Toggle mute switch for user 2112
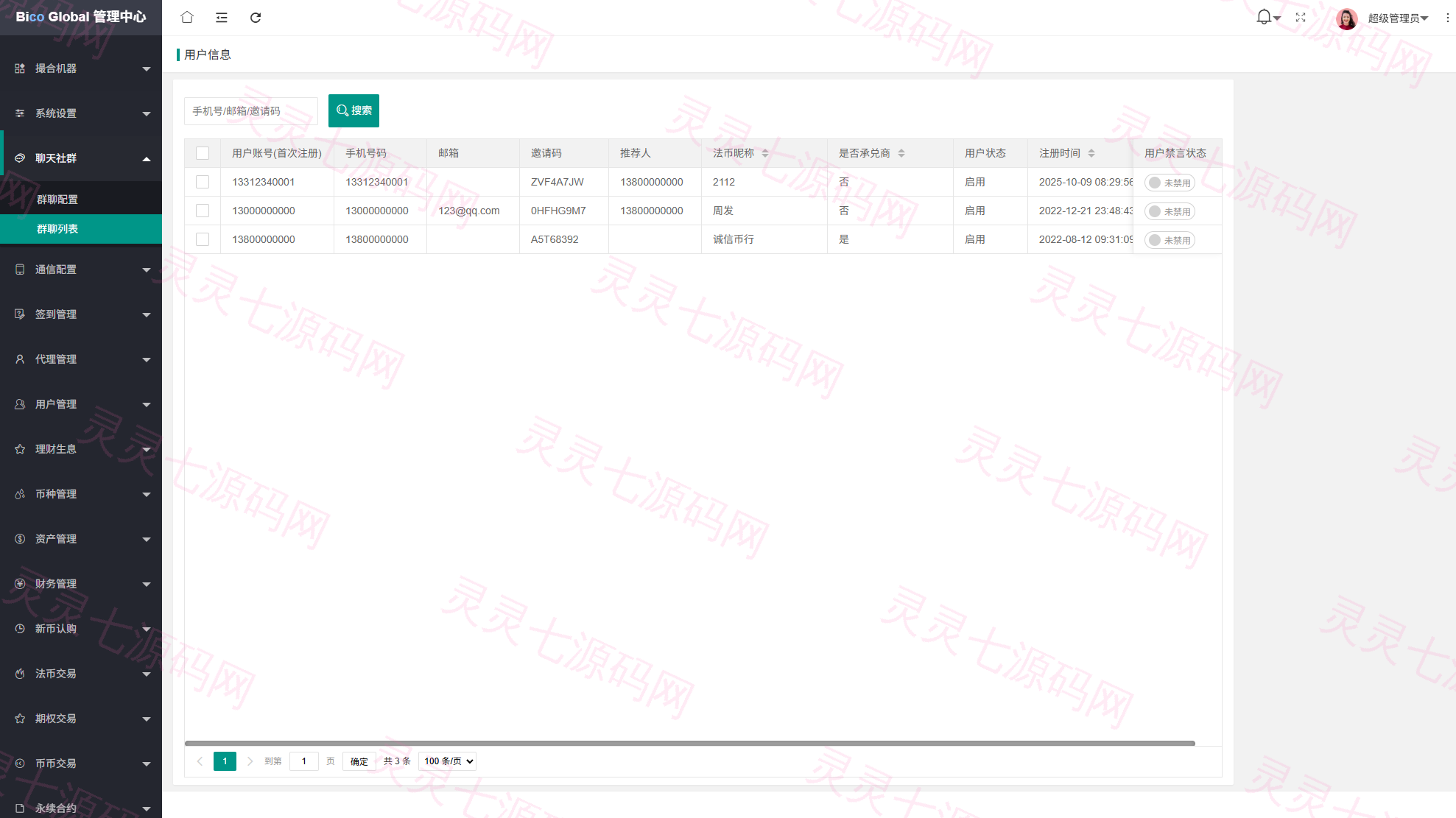 tap(1170, 183)
